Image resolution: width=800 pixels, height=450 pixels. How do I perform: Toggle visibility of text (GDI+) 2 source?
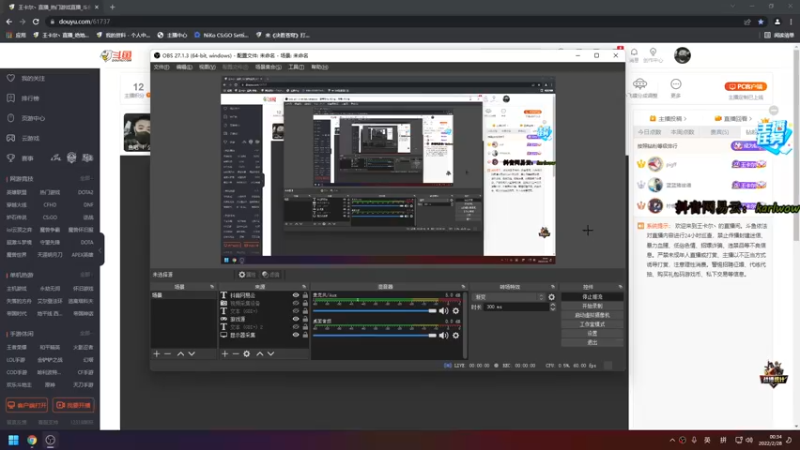(x=295, y=327)
